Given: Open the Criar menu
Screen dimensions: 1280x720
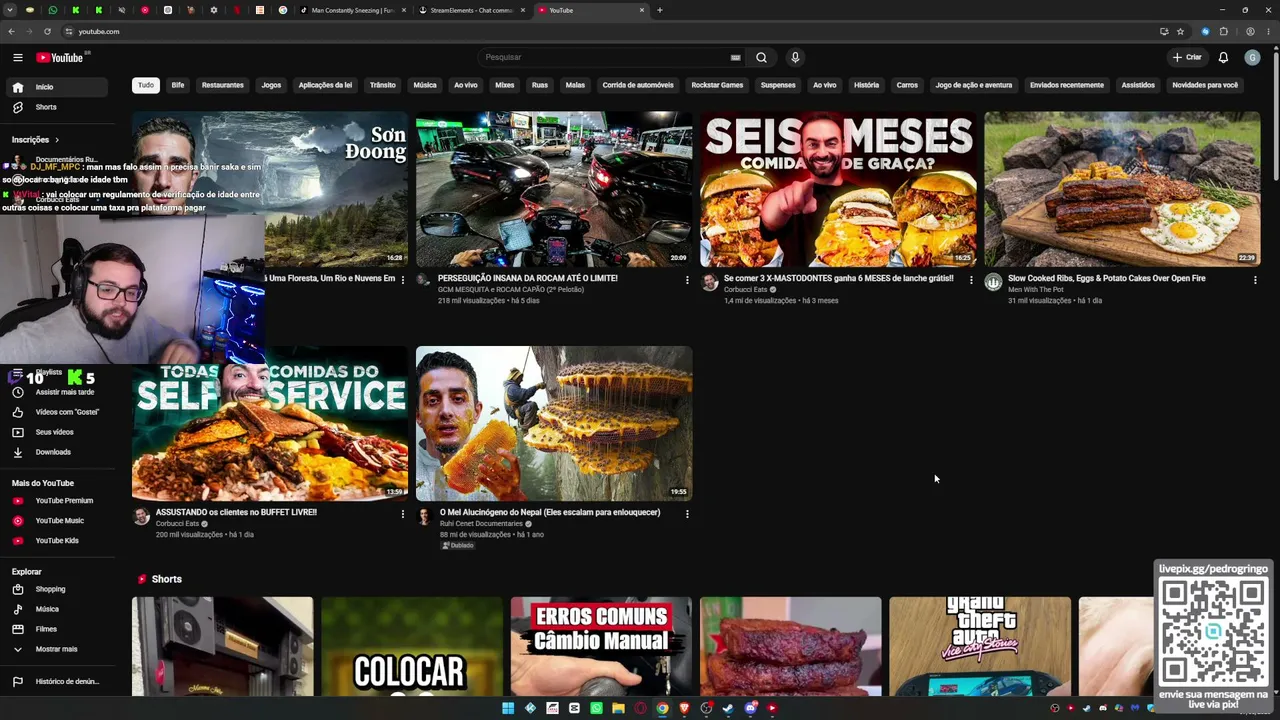Looking at the screenshot, I should 1187,57.
